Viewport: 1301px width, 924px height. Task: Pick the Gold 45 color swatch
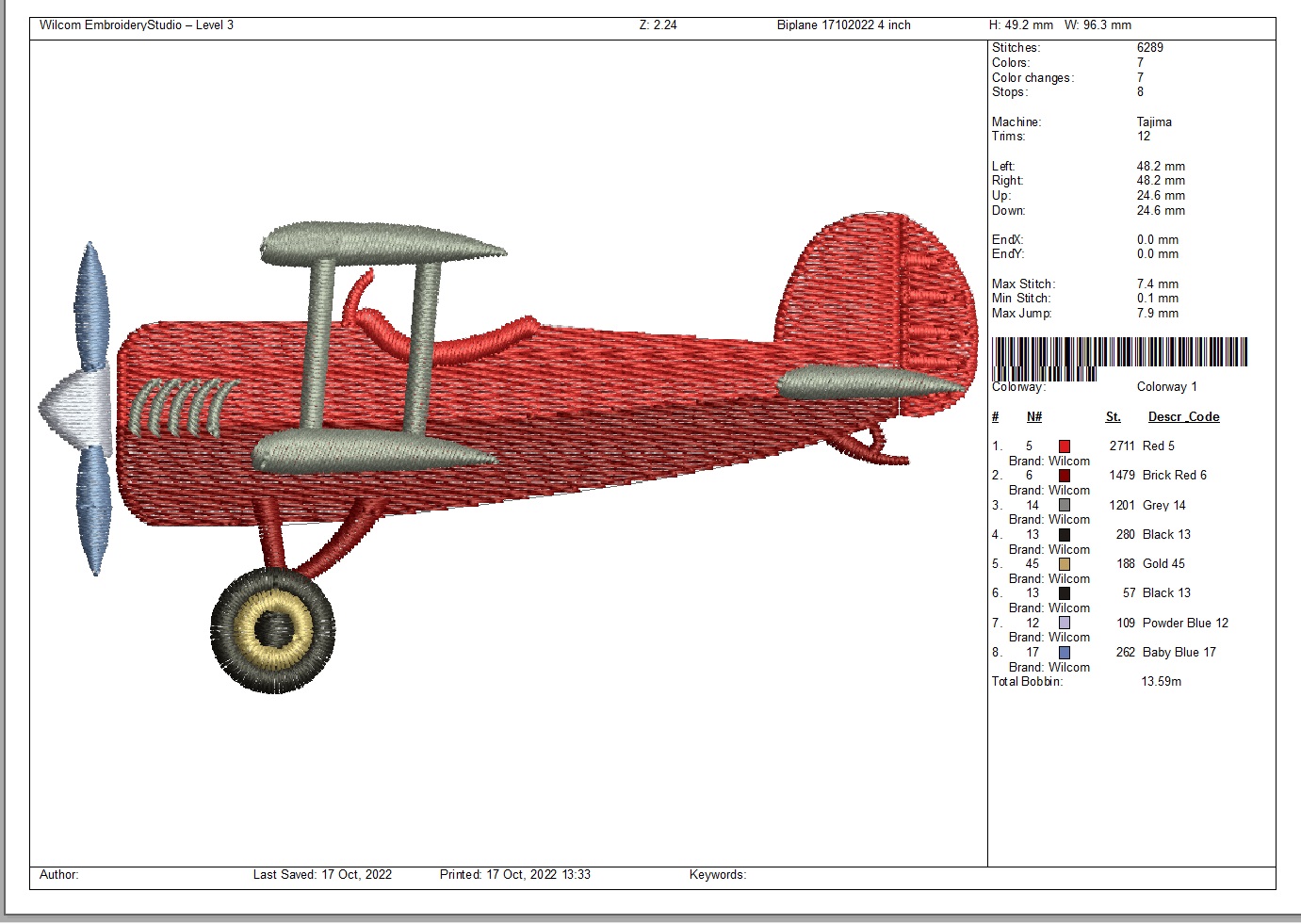(x=1064, y=564)
